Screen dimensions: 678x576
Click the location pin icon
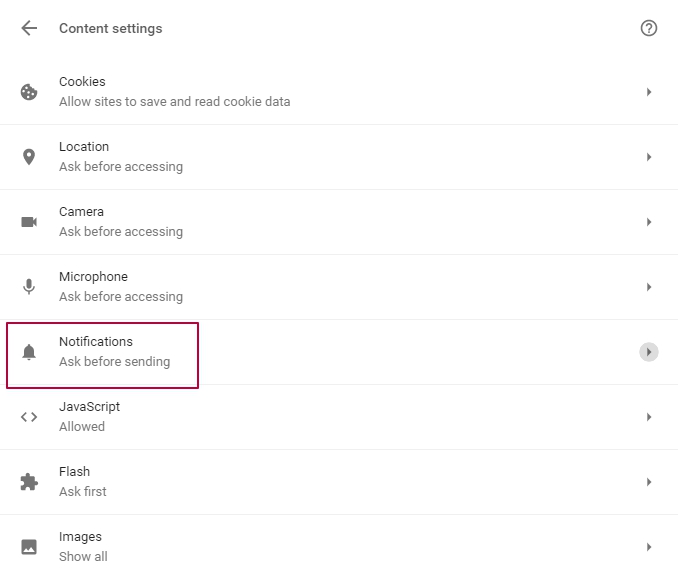click(x=29, y=157)
